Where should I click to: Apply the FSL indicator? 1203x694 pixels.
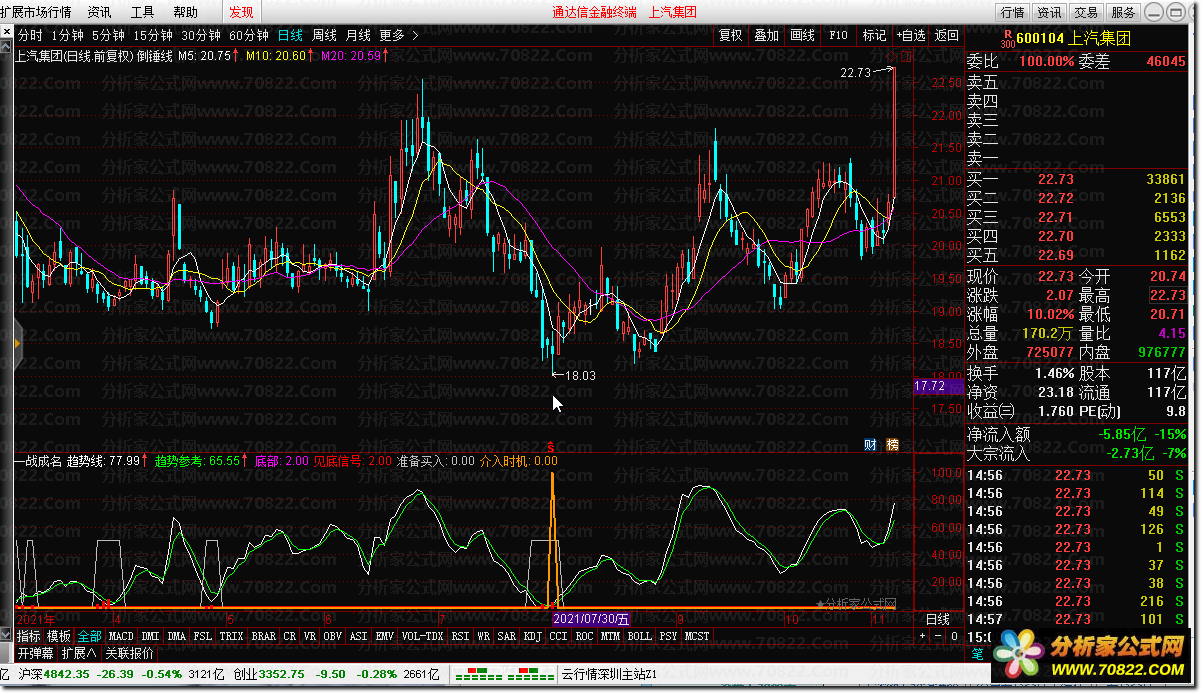(x=203, y=636)
